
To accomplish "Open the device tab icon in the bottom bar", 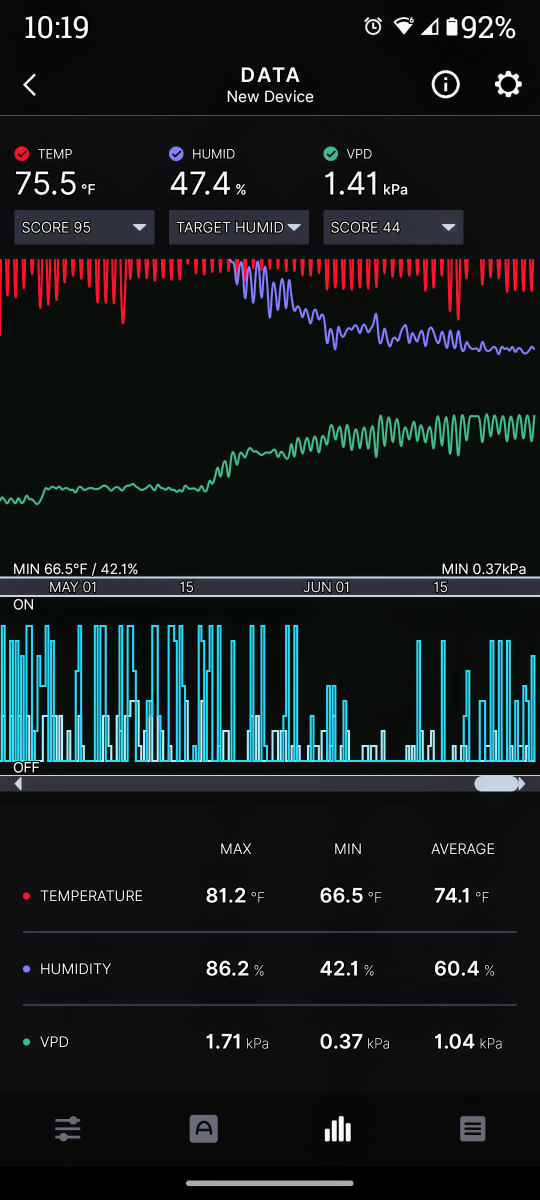I will click(203, 1130).
